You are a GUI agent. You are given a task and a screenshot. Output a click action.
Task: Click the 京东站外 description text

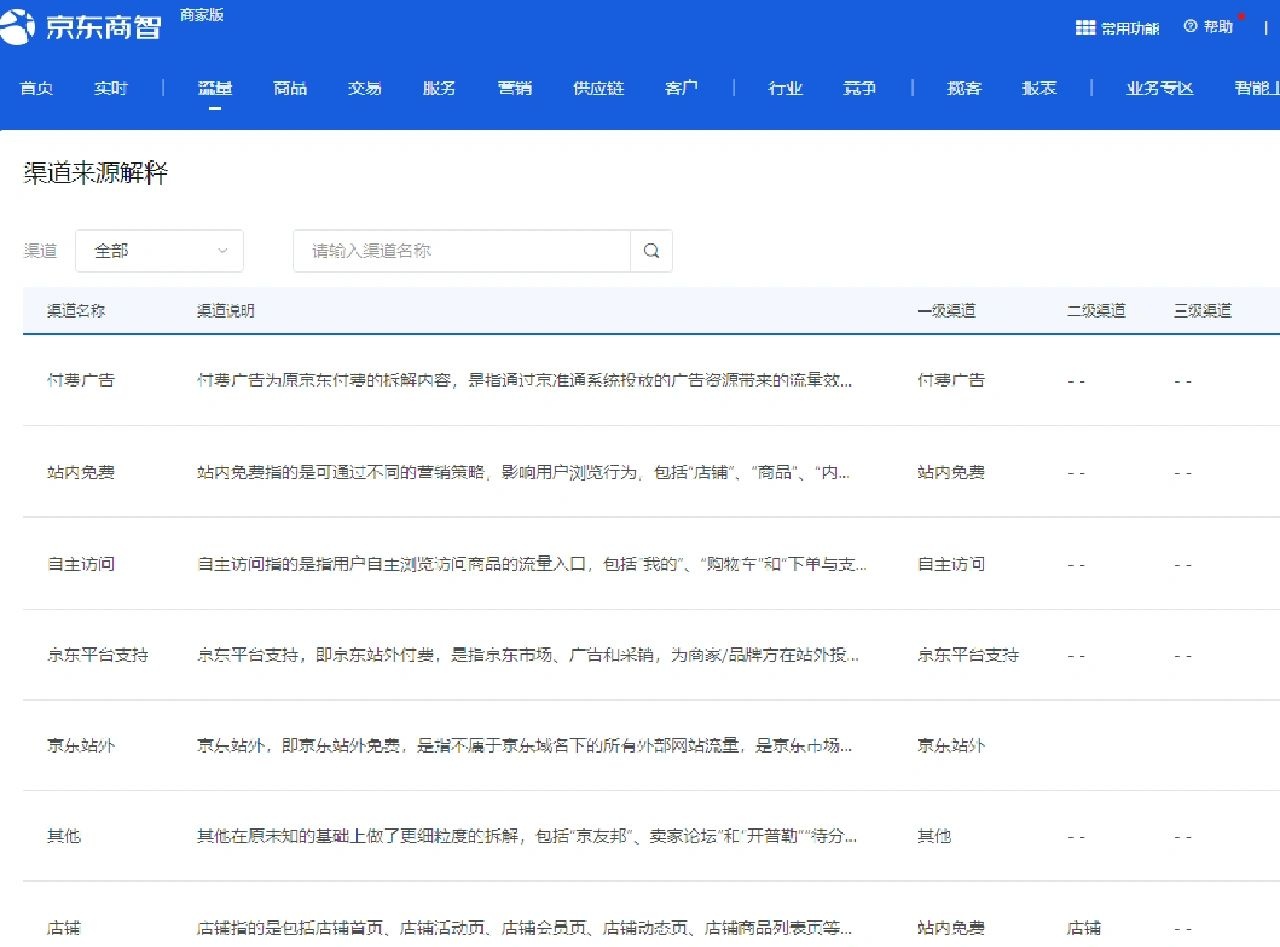pos(525,746)
